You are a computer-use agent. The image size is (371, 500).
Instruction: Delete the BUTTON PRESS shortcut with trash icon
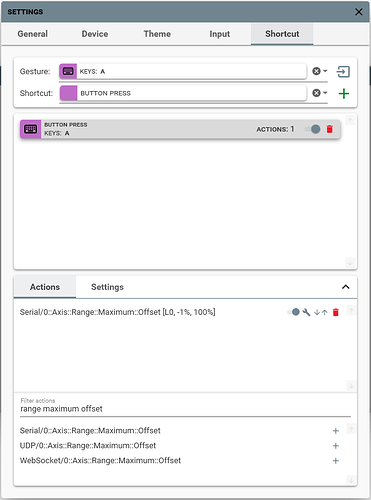point(330,129)
